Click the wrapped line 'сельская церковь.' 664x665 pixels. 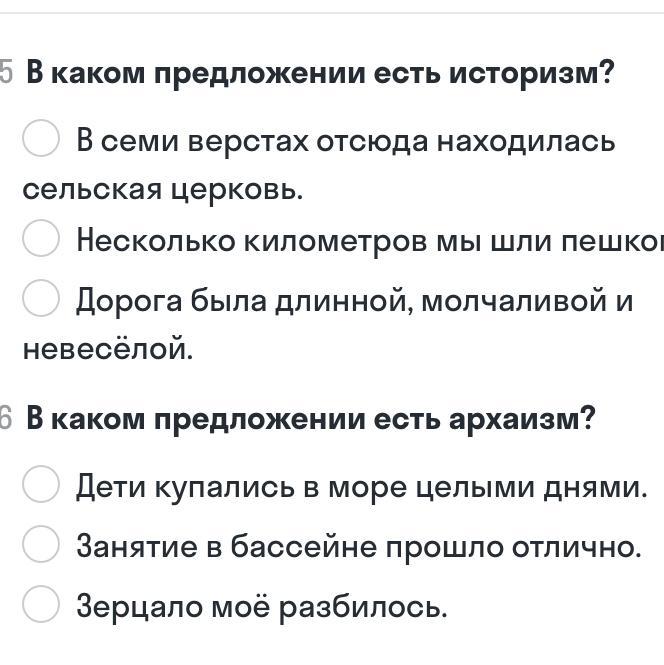click(x=162, y=189)
